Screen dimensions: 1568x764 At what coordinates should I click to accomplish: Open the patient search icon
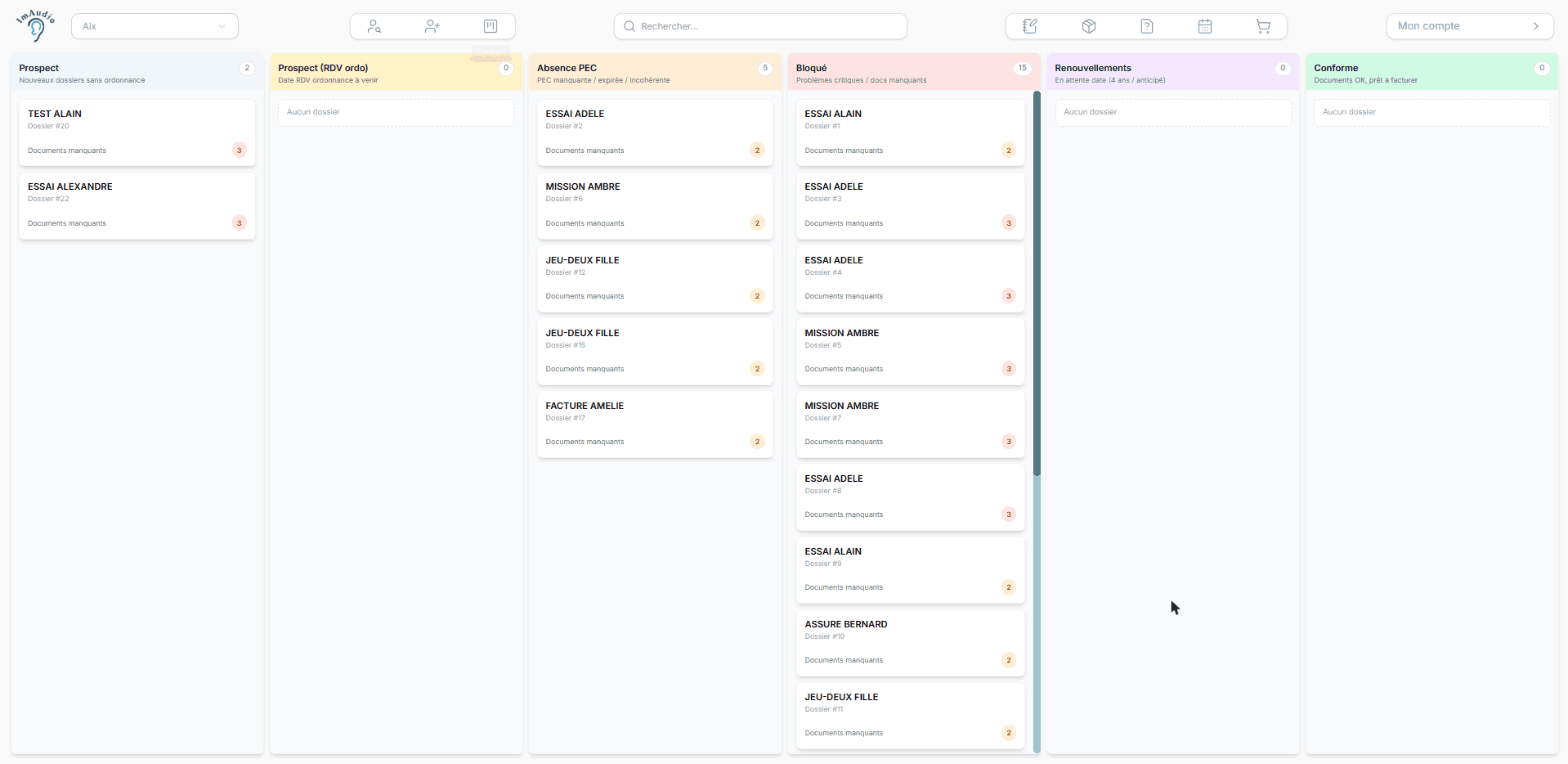click(374, 26)
